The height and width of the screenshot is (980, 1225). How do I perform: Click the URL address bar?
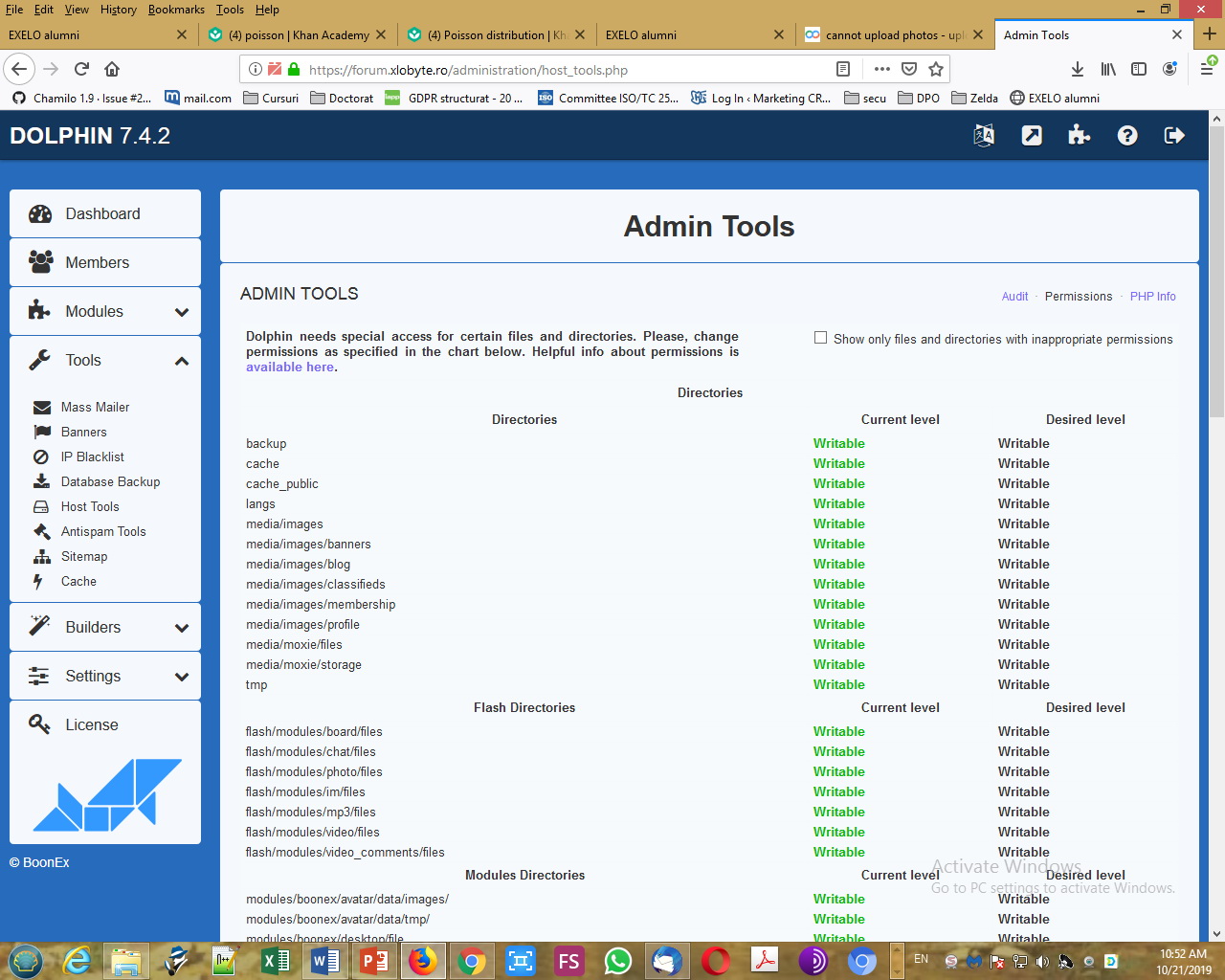pyautogui.click(x=565, y=70)
